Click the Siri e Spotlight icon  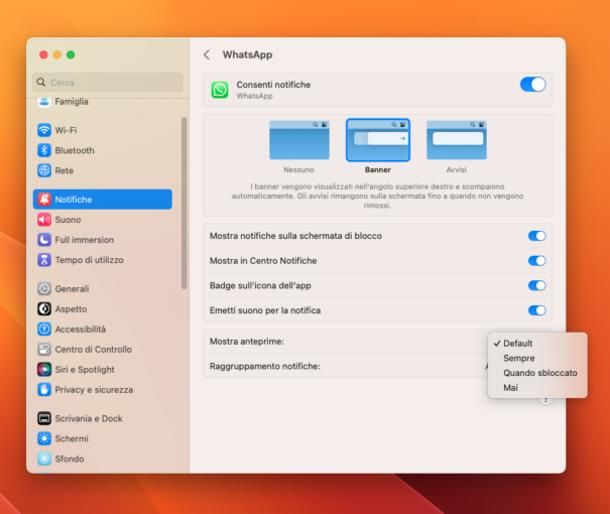coord(44,369)
